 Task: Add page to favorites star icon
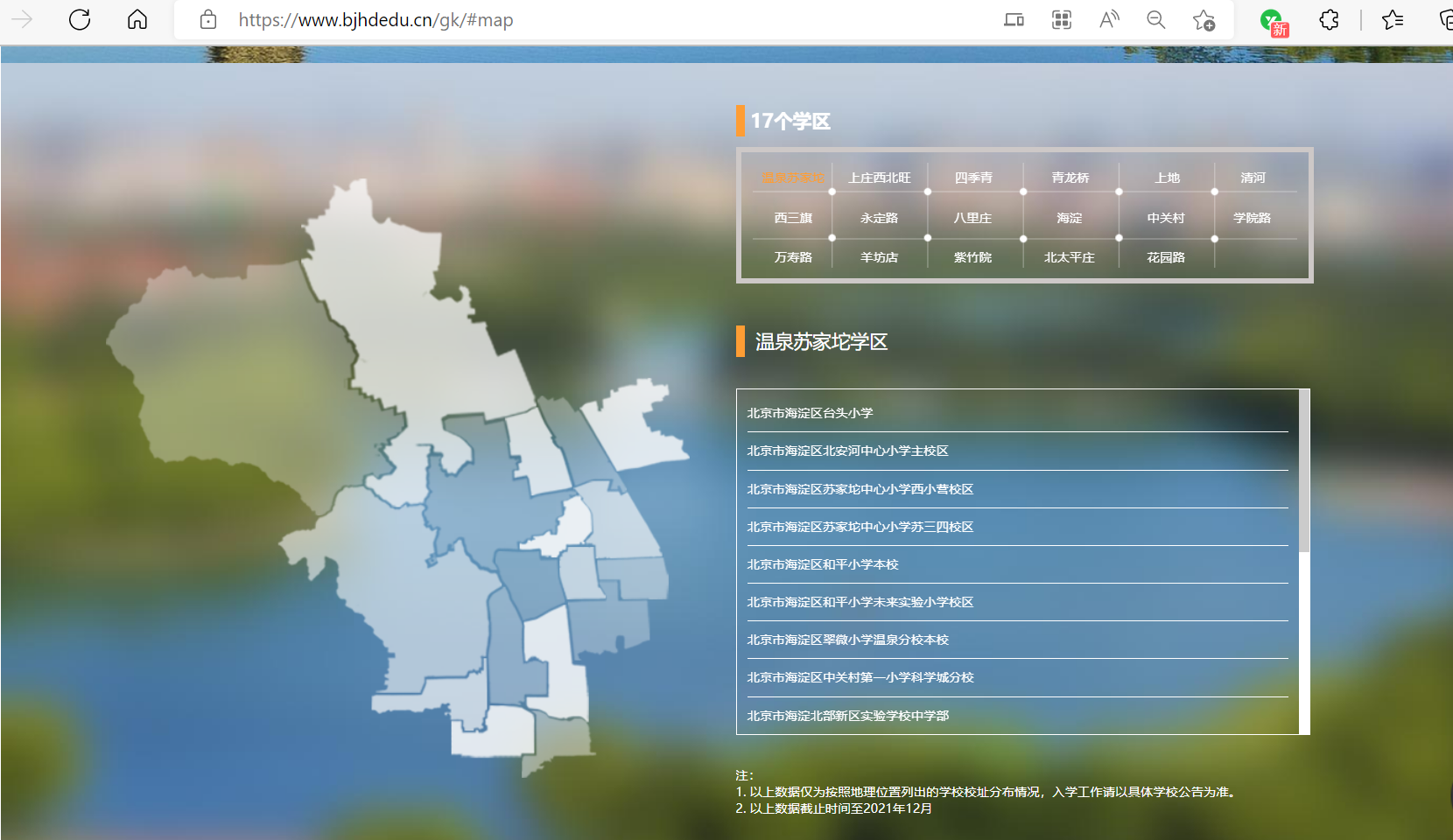(x=1204, y=19)
